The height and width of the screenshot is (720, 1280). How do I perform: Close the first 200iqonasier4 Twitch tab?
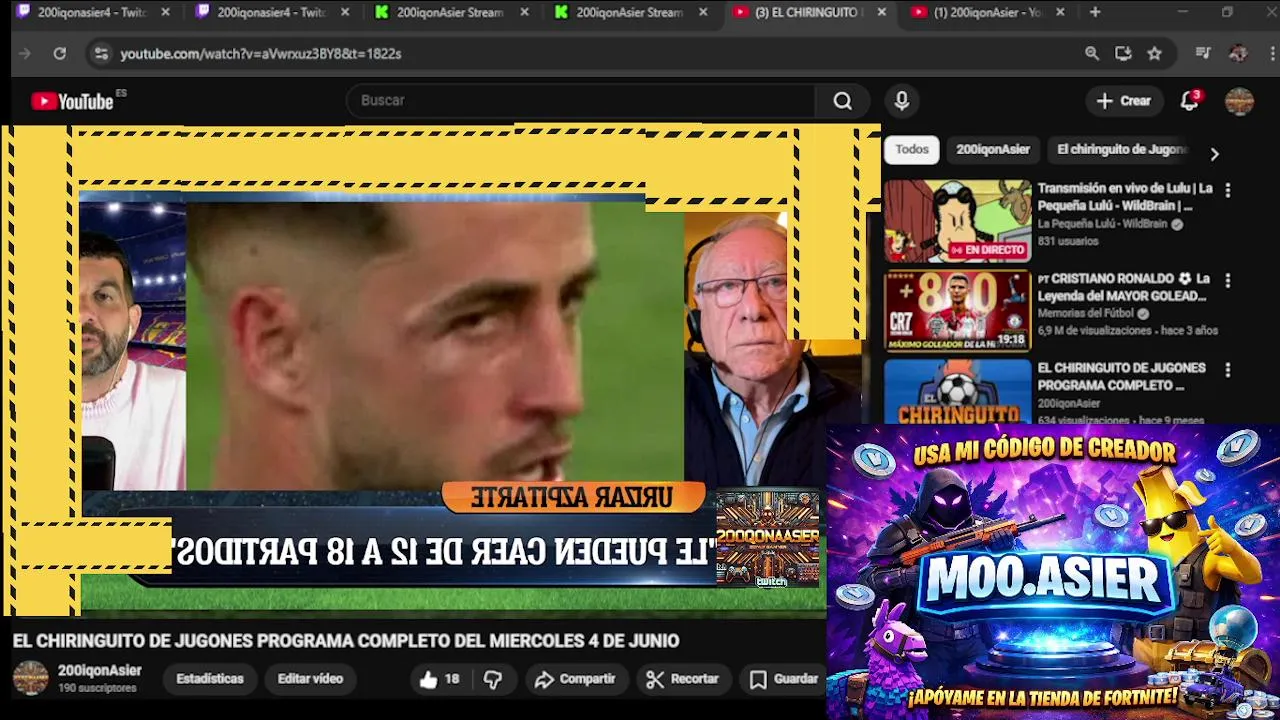[166, 13]
